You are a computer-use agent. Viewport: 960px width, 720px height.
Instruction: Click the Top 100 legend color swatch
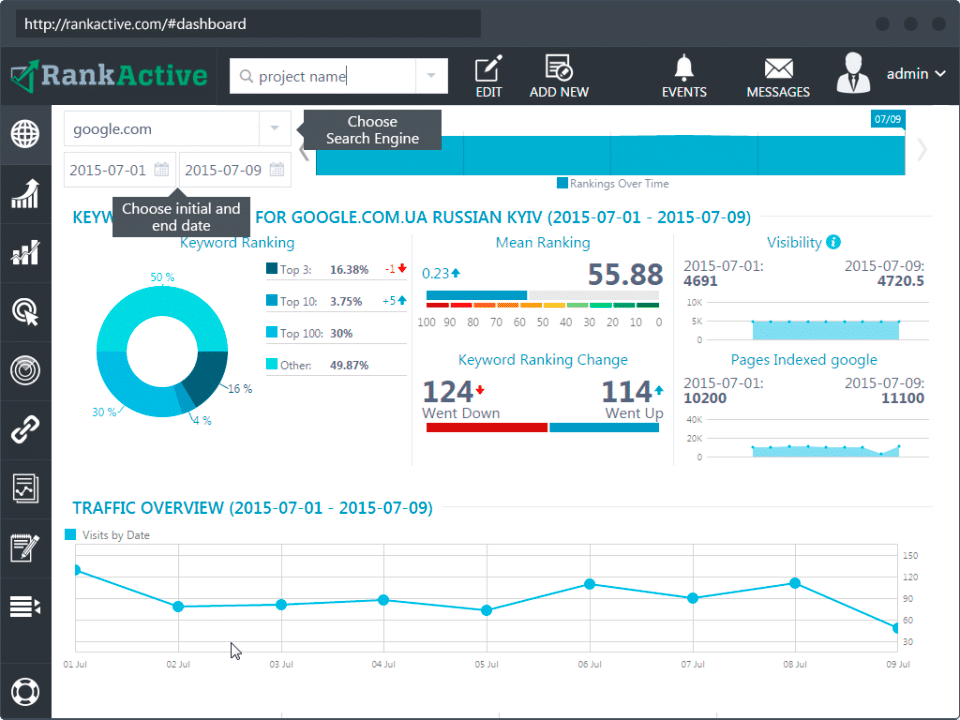pos(272,332)
